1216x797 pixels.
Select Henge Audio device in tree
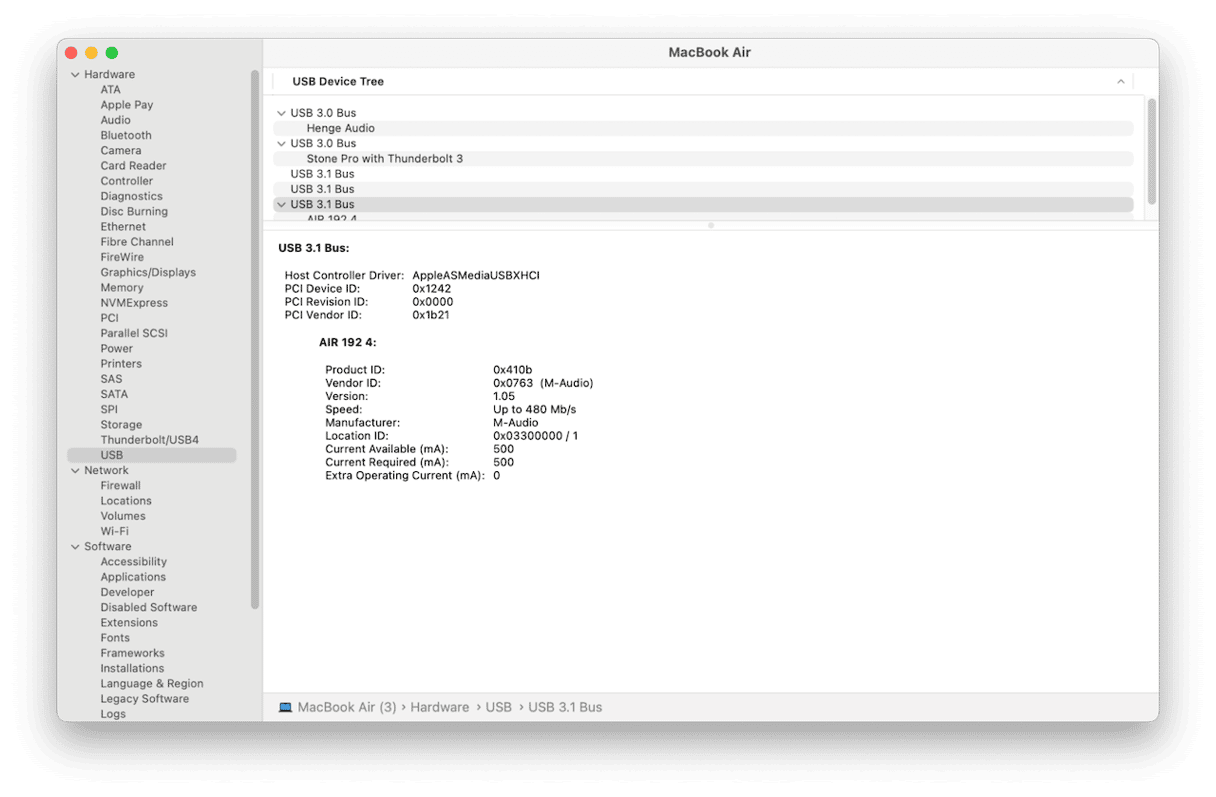click(340, 128)
